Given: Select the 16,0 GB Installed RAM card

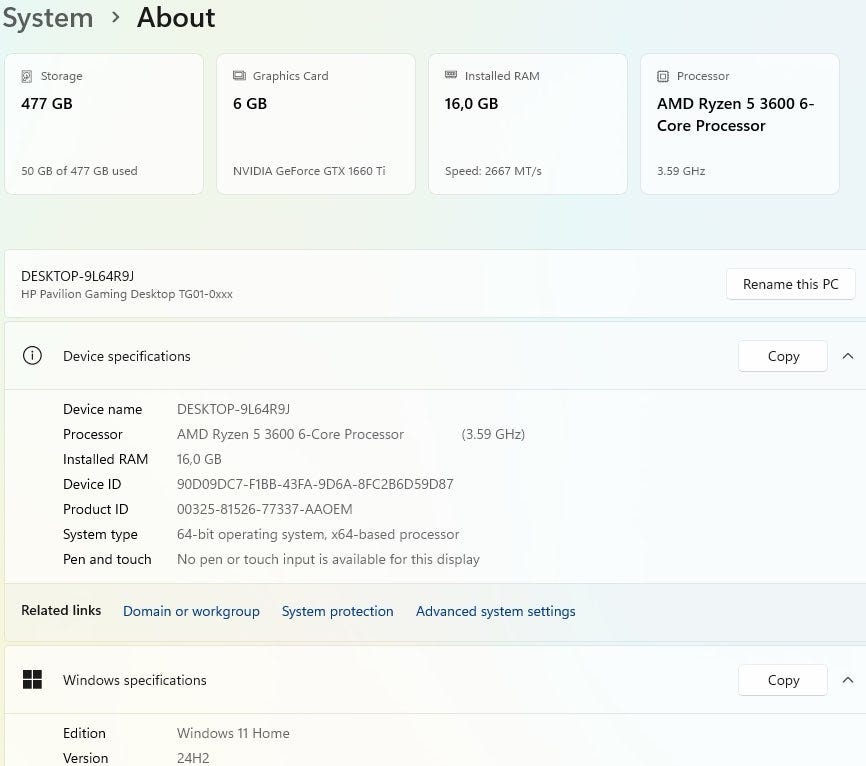Looking at the screenshot, I should 528,124.
